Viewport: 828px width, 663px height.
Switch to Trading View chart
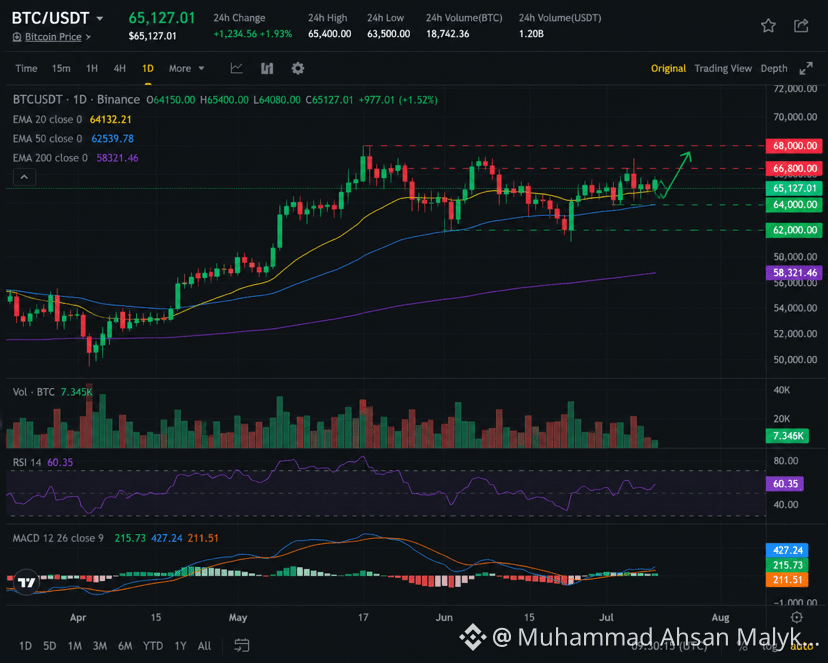point(723,68)
